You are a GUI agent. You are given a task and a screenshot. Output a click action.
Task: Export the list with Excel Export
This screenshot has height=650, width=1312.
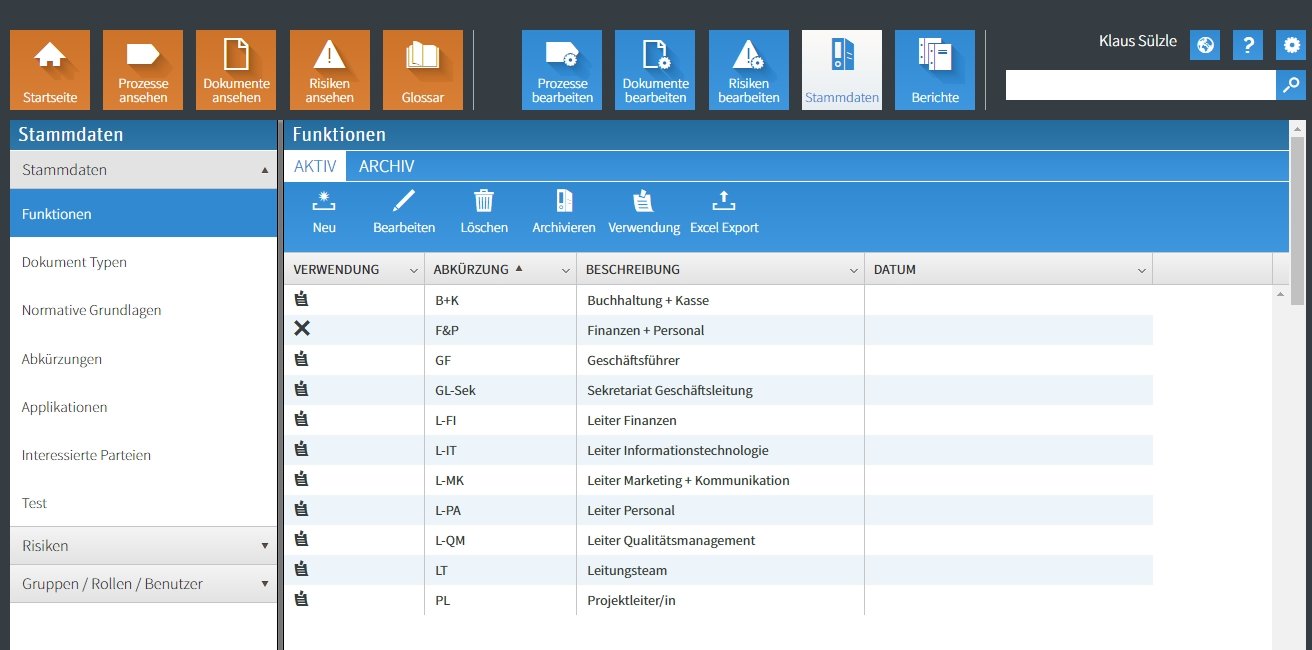tap(724, 212)
